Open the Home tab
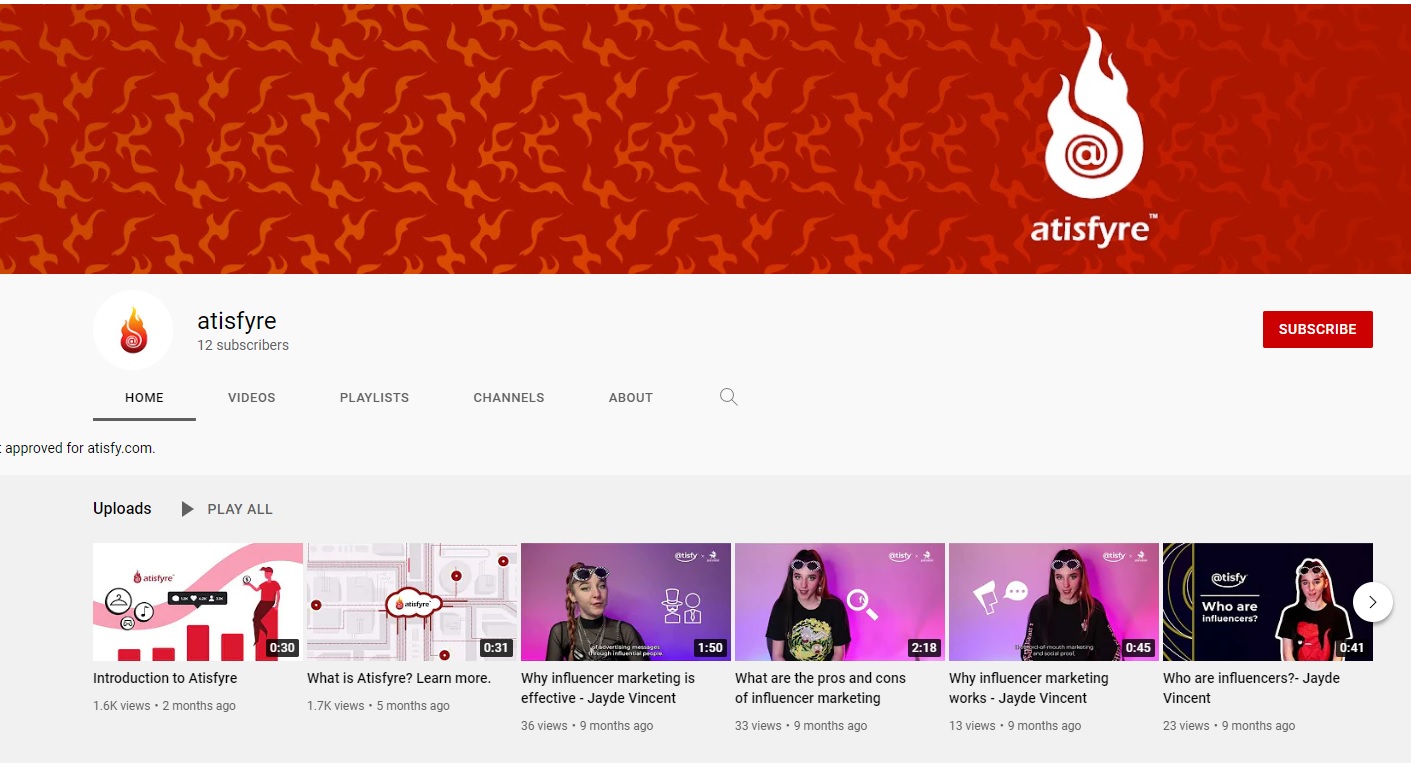 (x=144, y=397)
